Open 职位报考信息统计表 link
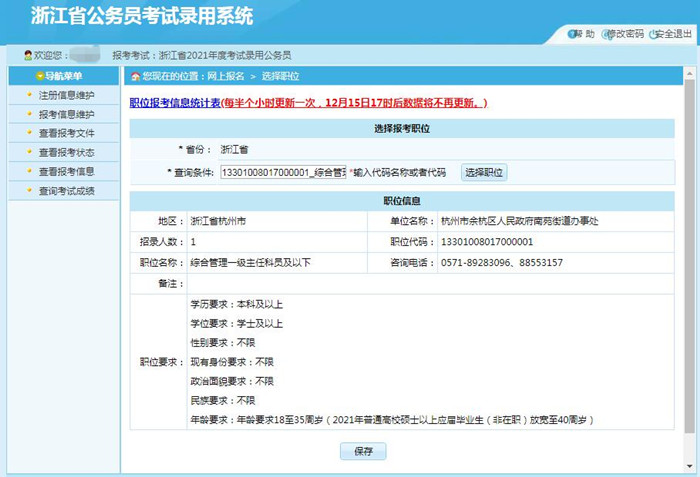 click(175, 103)
